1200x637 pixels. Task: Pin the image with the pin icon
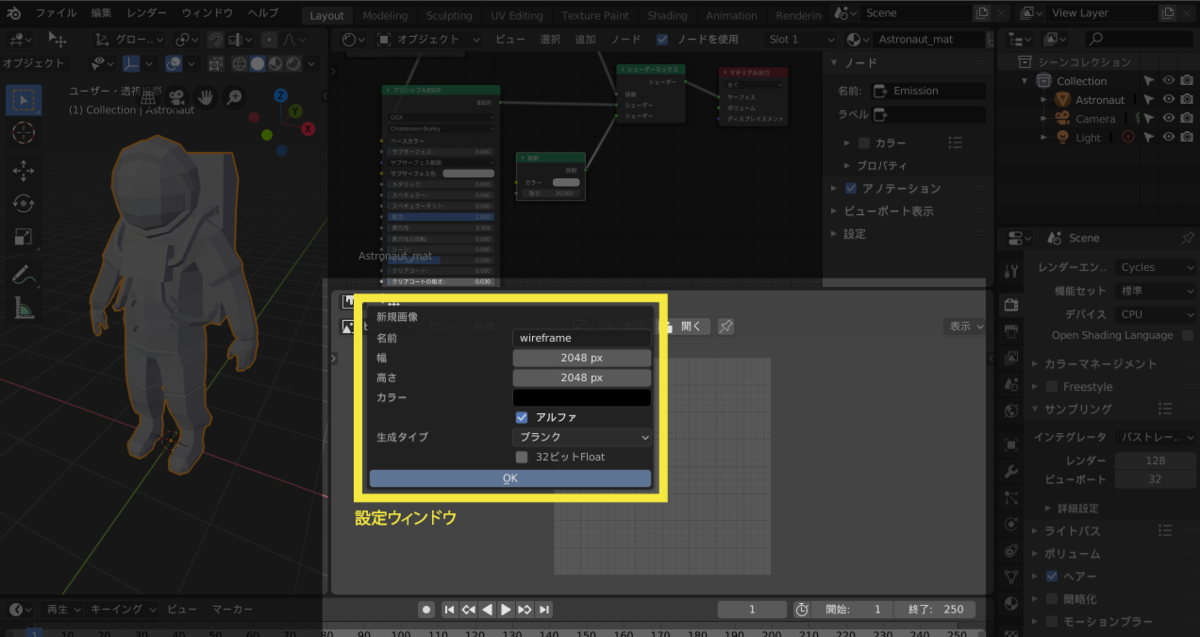pyautogui.click(x=726, y=326)
